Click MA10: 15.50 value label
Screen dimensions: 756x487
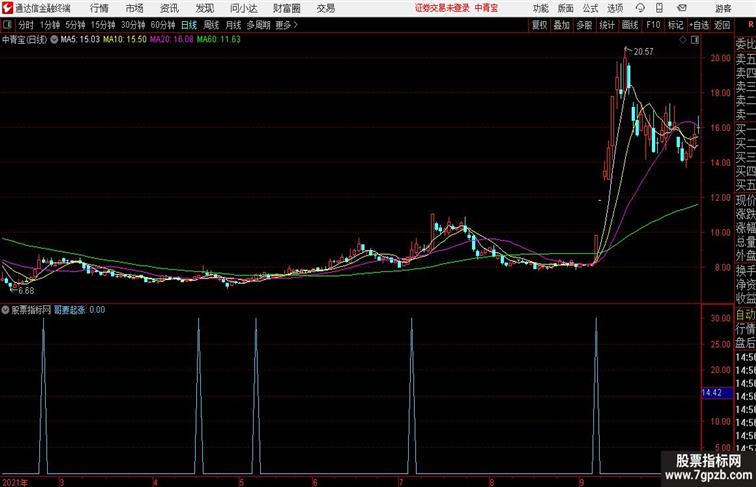(125, 40)
